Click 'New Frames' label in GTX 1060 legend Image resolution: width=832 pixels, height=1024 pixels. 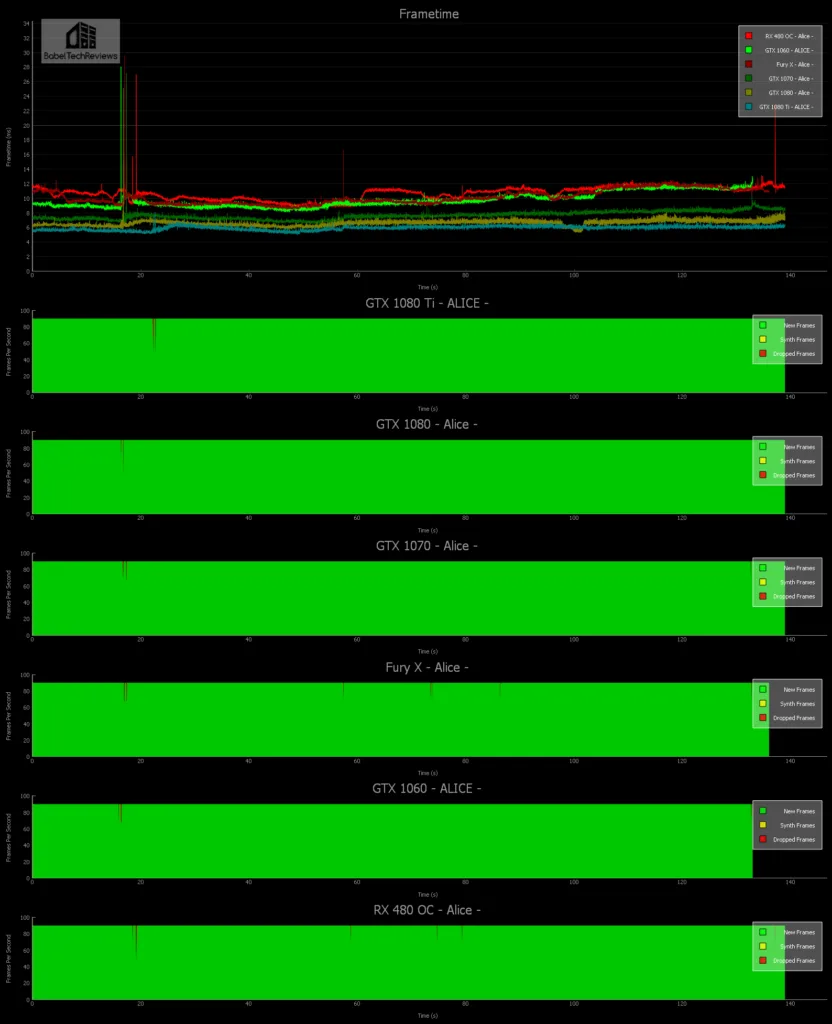[799, 811]
